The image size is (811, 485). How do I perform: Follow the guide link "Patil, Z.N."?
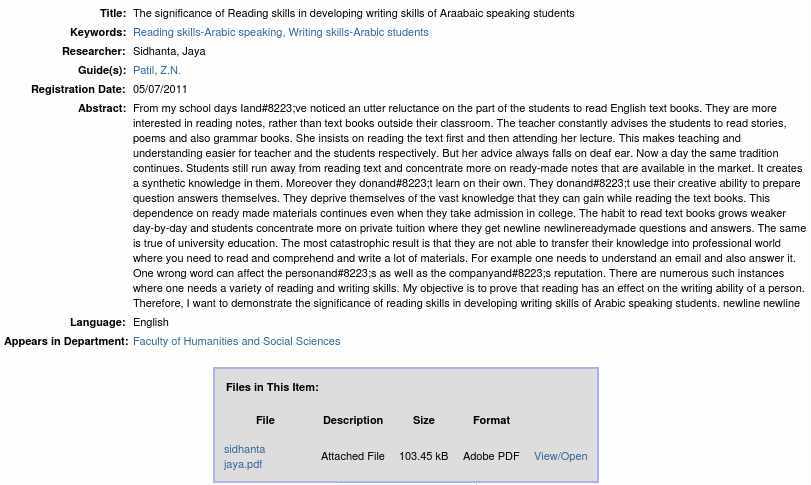coord(156,70)
